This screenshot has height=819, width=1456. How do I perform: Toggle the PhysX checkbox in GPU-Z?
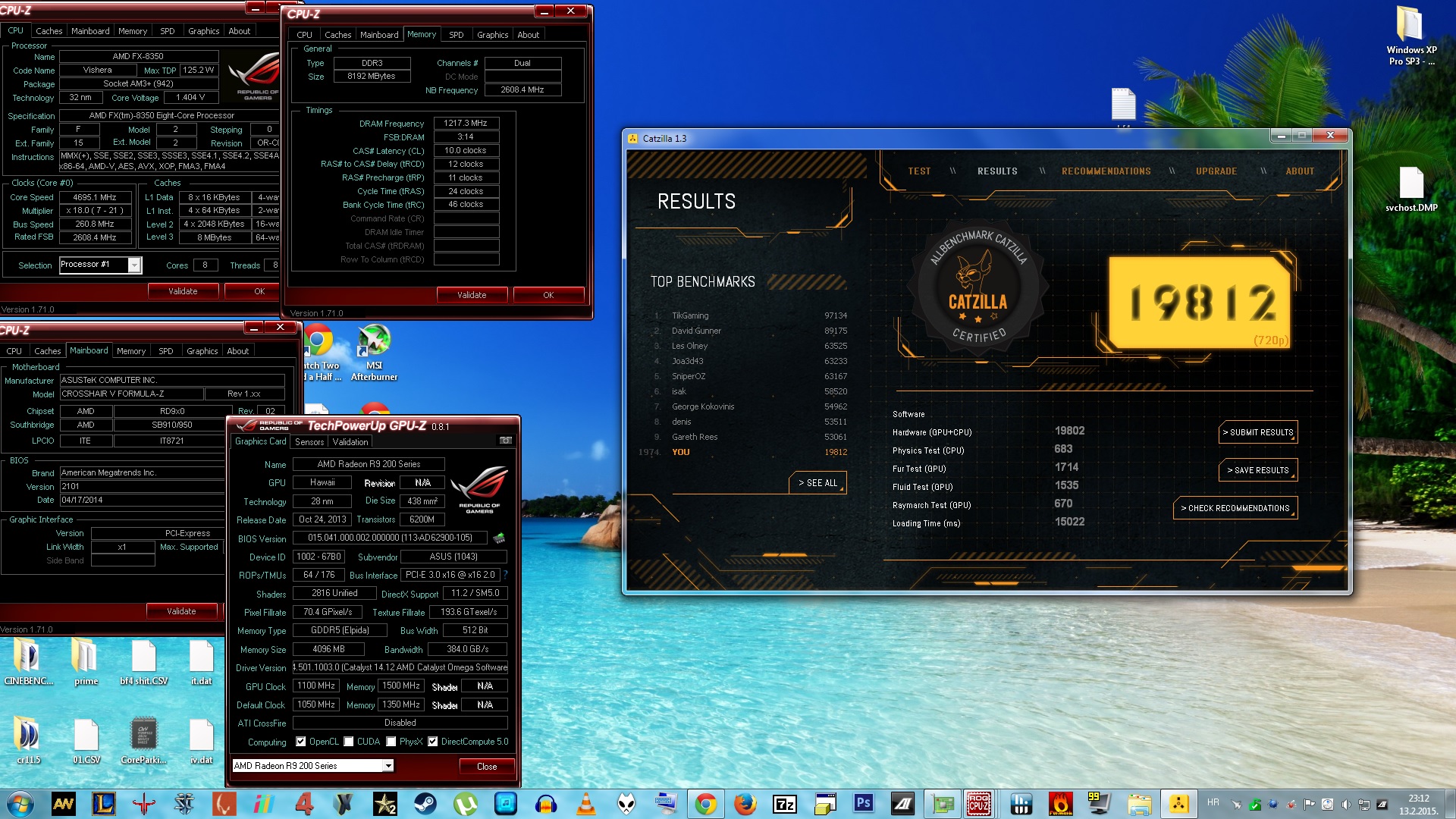pyautogui.click(x=391, y=742)
